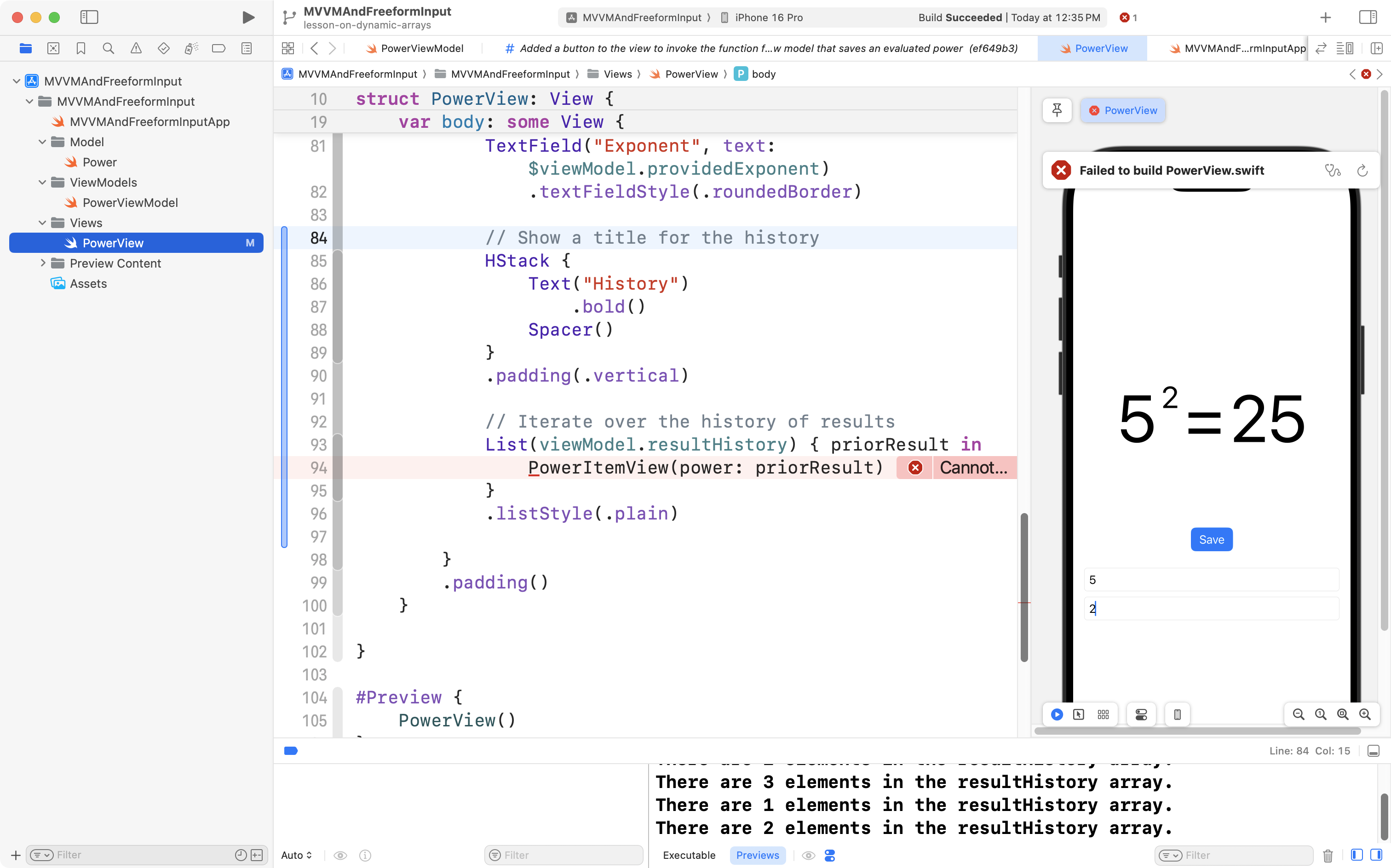
Task: Open the Issue navigator warning triangle icon
Action: coord(136,48)
